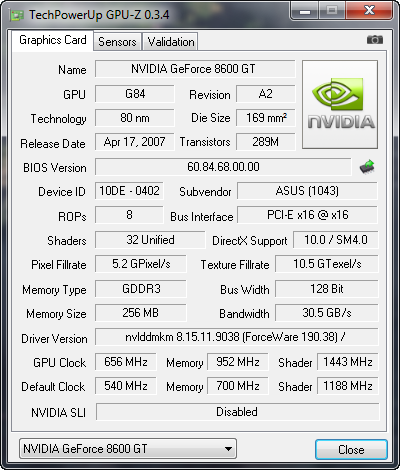Image resolution: width=400 pixels, height=470 pixels.
Task: Click the Close button
Action: [x=351, y=450]
